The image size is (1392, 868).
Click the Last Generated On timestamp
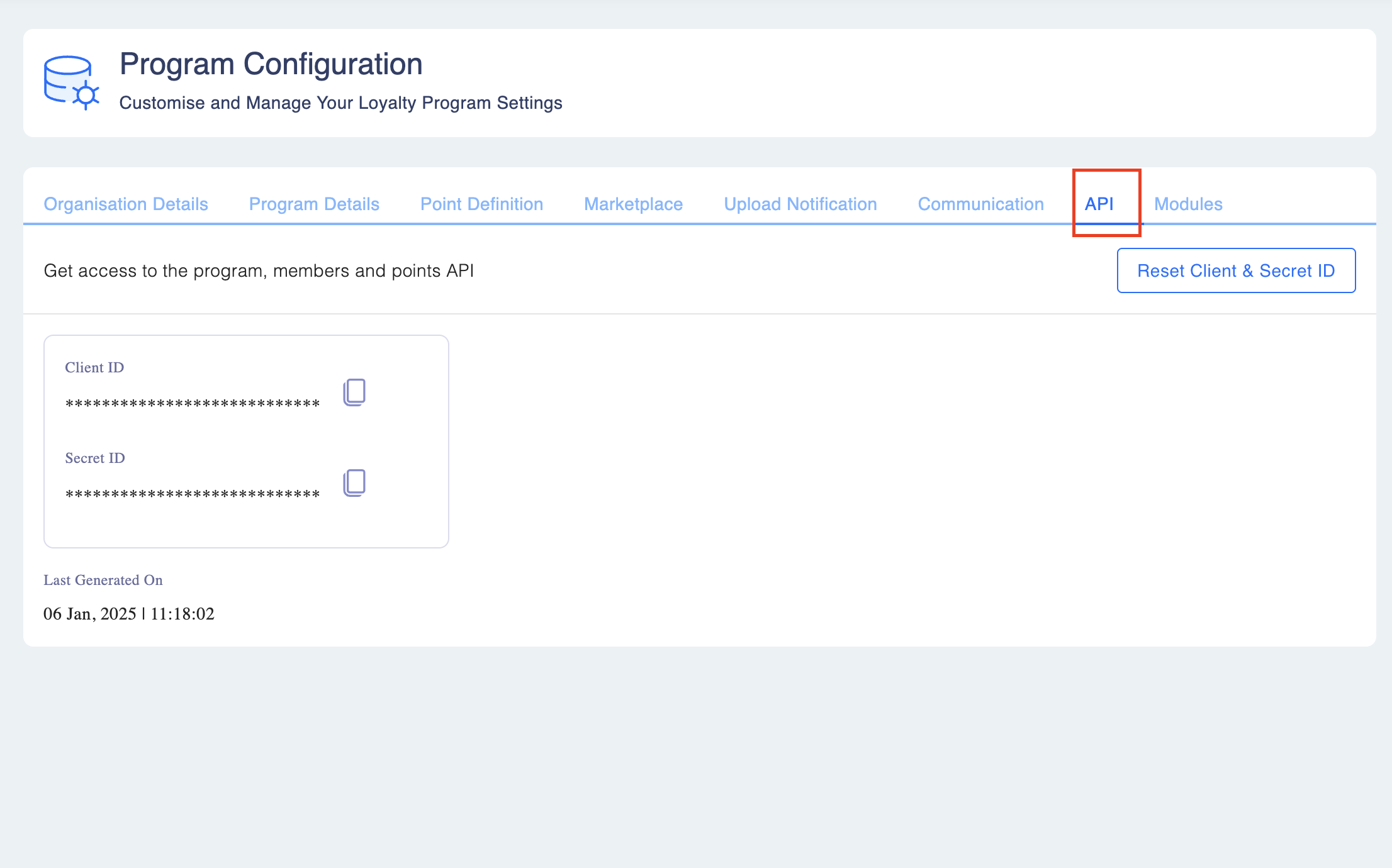click(x=129, y=614)
